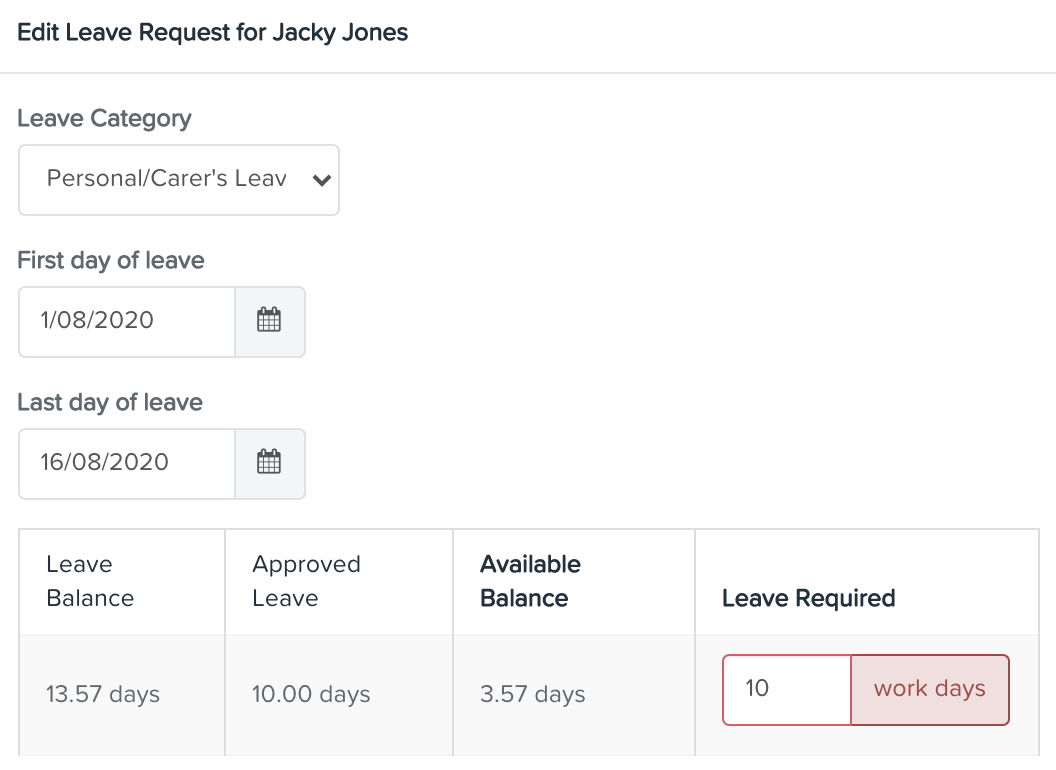The image size is (1056, 770).
Task: Click the Leave Required input showing 10
Action: (x=787, y=689)
